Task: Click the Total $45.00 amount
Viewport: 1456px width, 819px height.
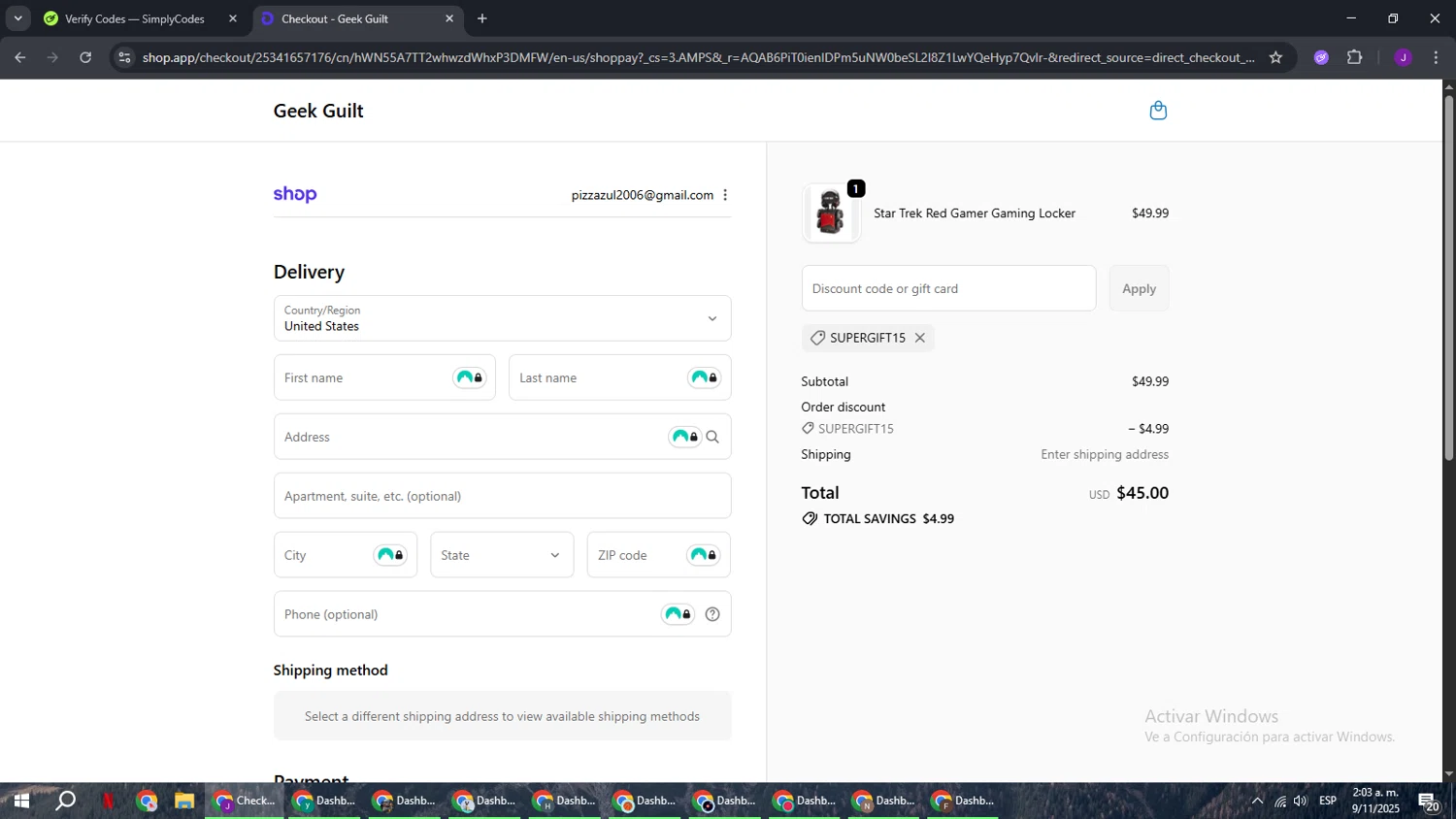Action: click(1142, 493)
